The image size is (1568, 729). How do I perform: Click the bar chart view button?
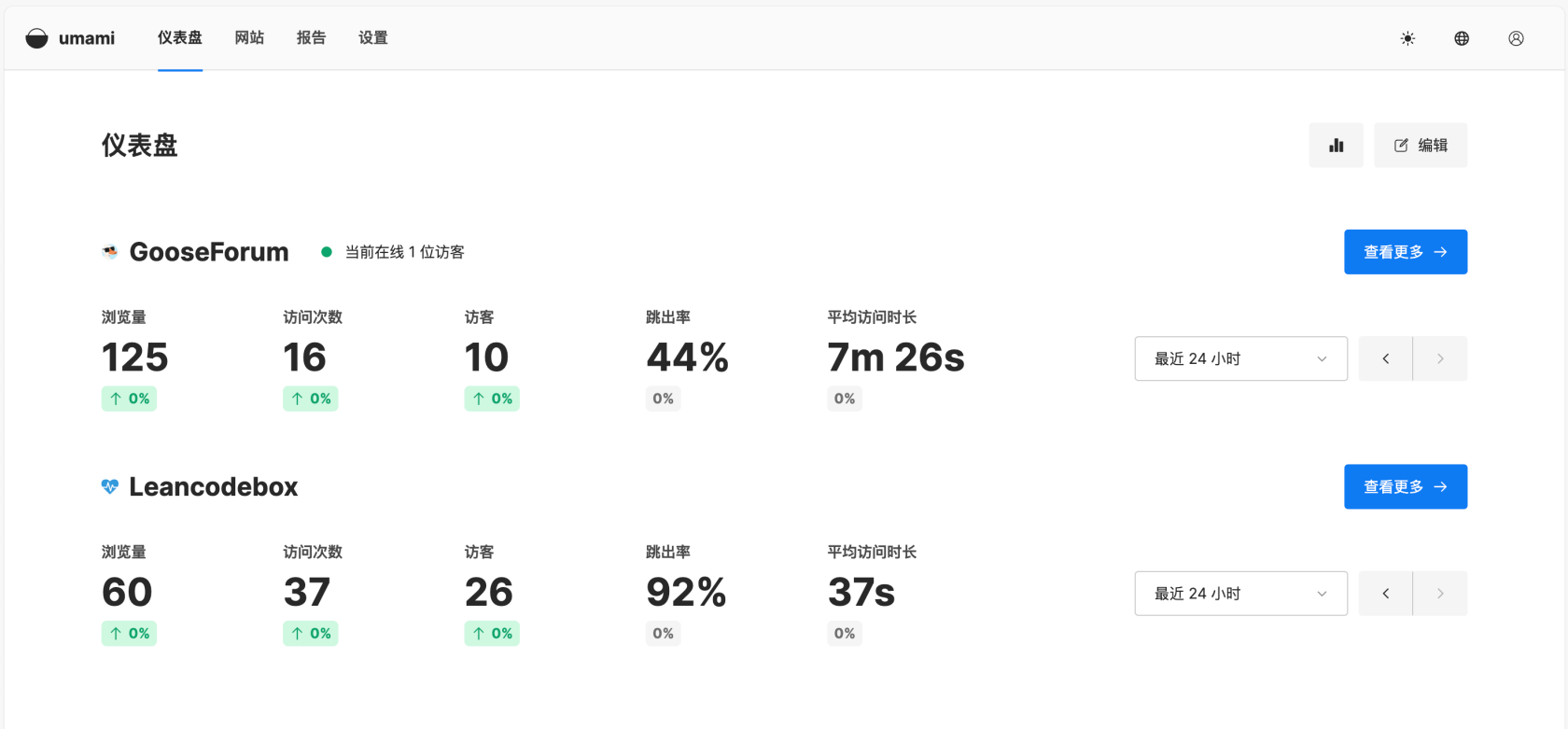(x=1337, y=146)
